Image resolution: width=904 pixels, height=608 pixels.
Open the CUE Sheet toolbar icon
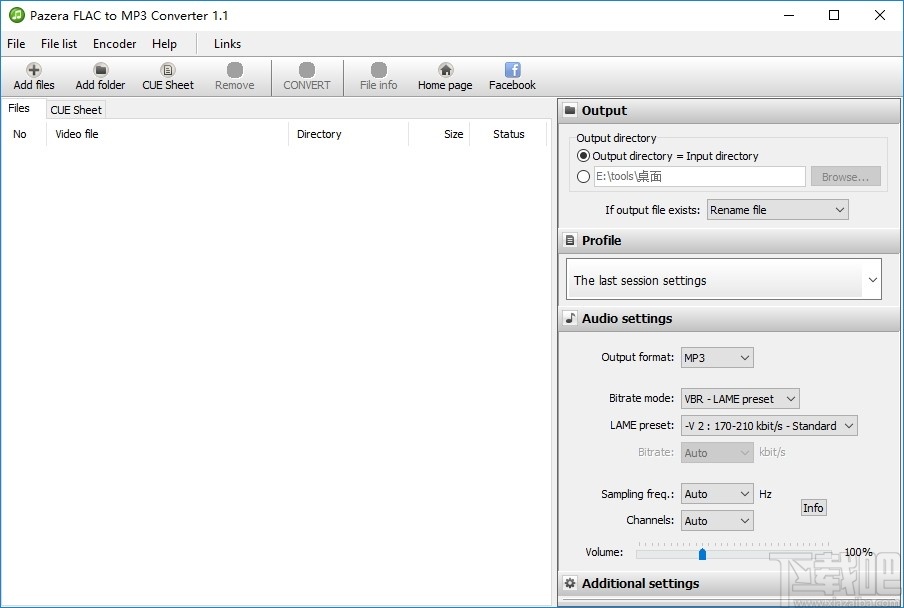(167, 75)
